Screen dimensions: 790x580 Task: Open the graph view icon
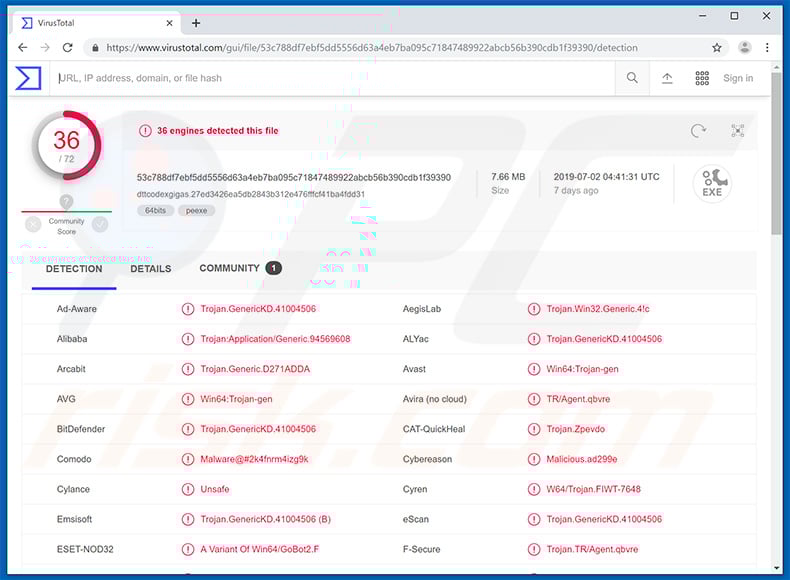pyautogui.click(x=738, y=131)
